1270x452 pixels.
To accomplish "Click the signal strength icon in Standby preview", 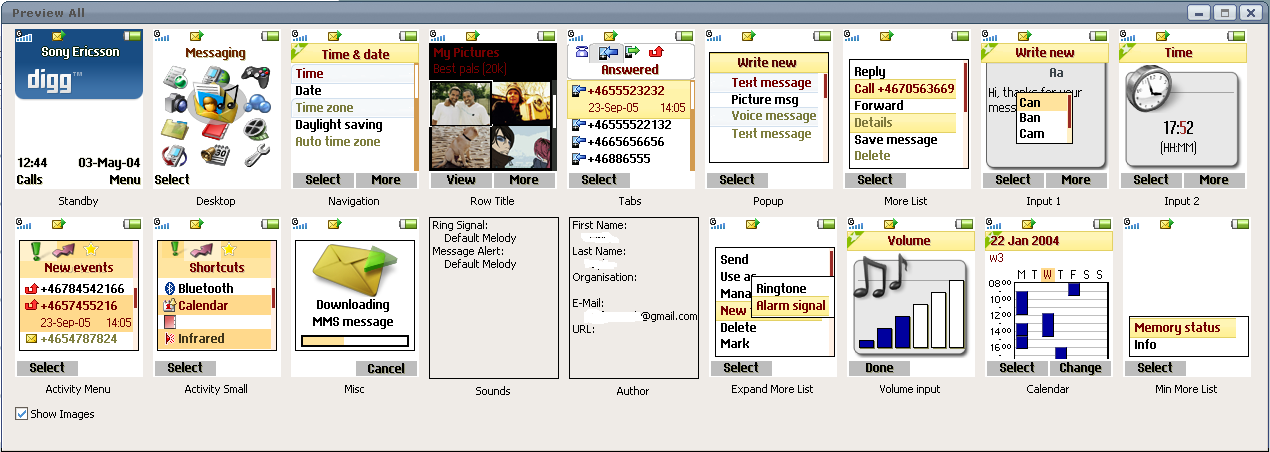I will pyautogui.click(x=23, y=36).
